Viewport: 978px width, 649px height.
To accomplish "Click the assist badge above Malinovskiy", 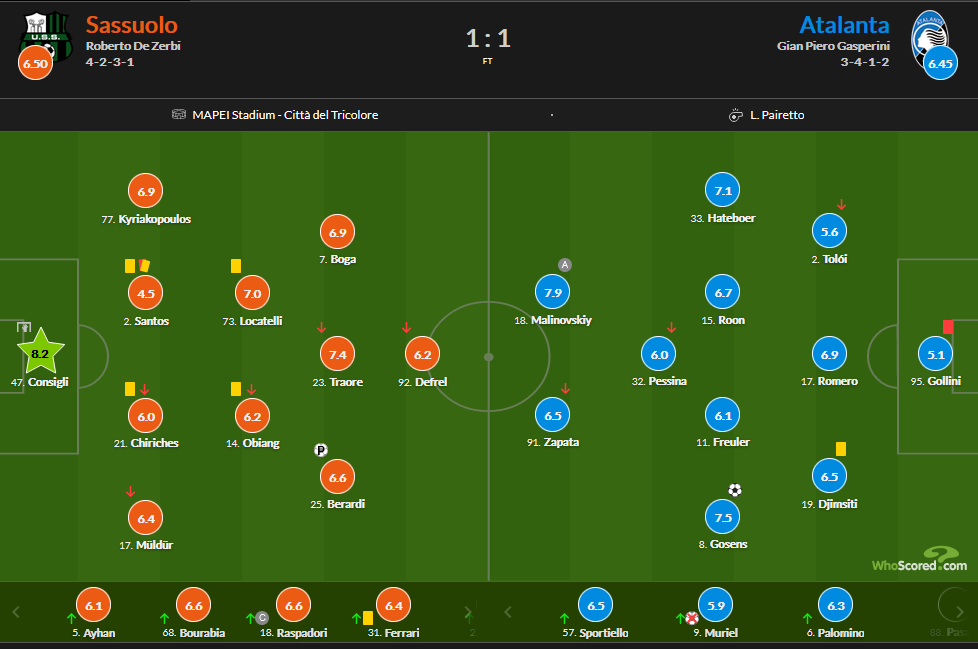I will (564, 265).
